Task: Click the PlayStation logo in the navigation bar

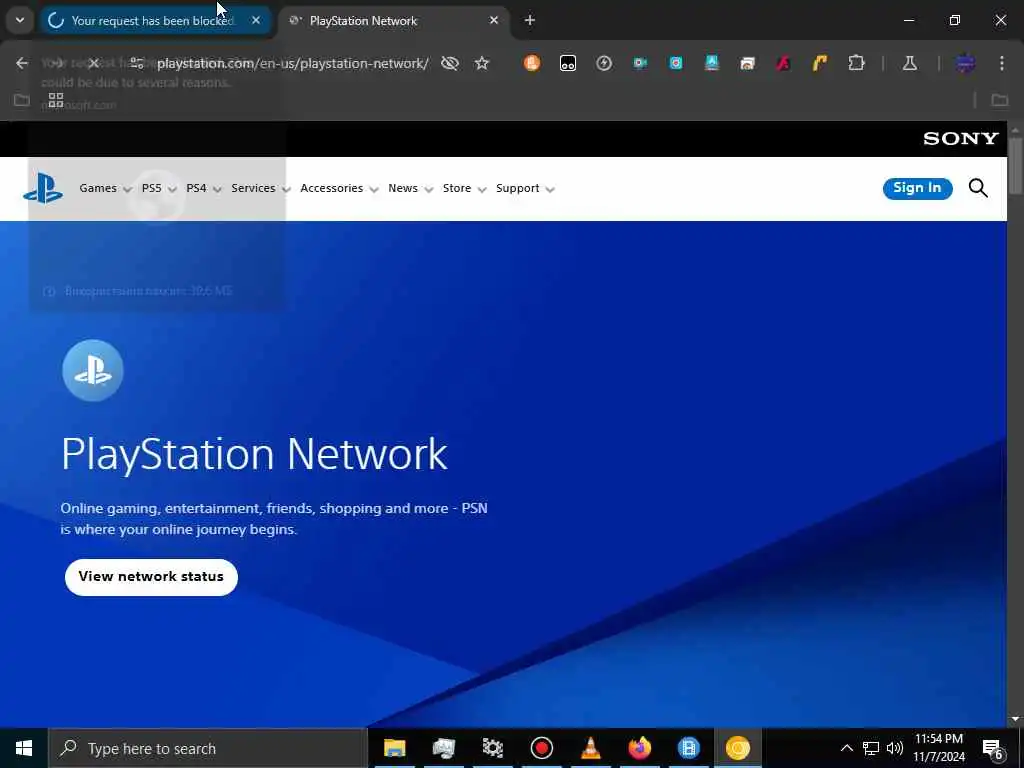Action: point(43,188)
